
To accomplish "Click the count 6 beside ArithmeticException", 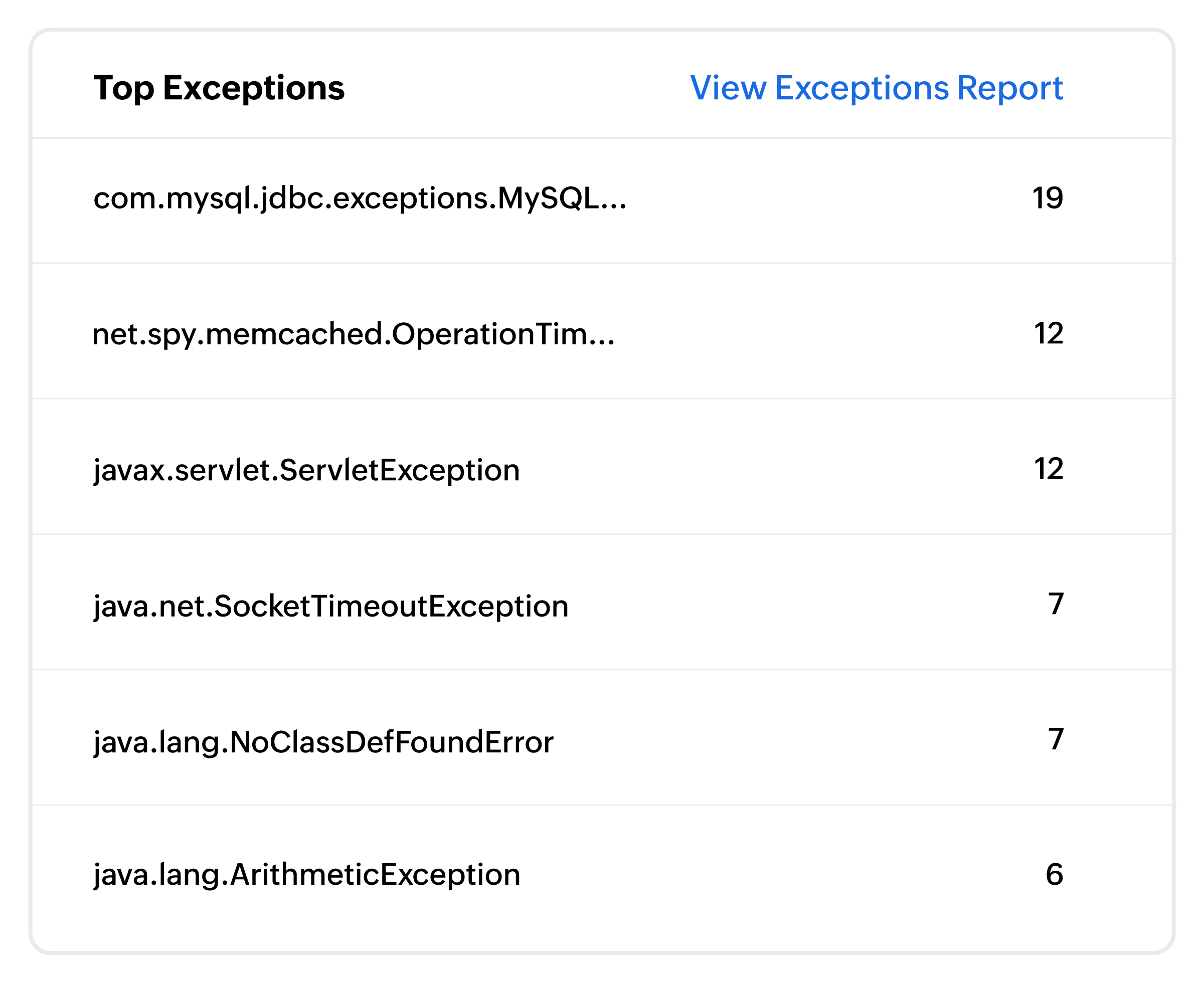I will pos(1054,874).
